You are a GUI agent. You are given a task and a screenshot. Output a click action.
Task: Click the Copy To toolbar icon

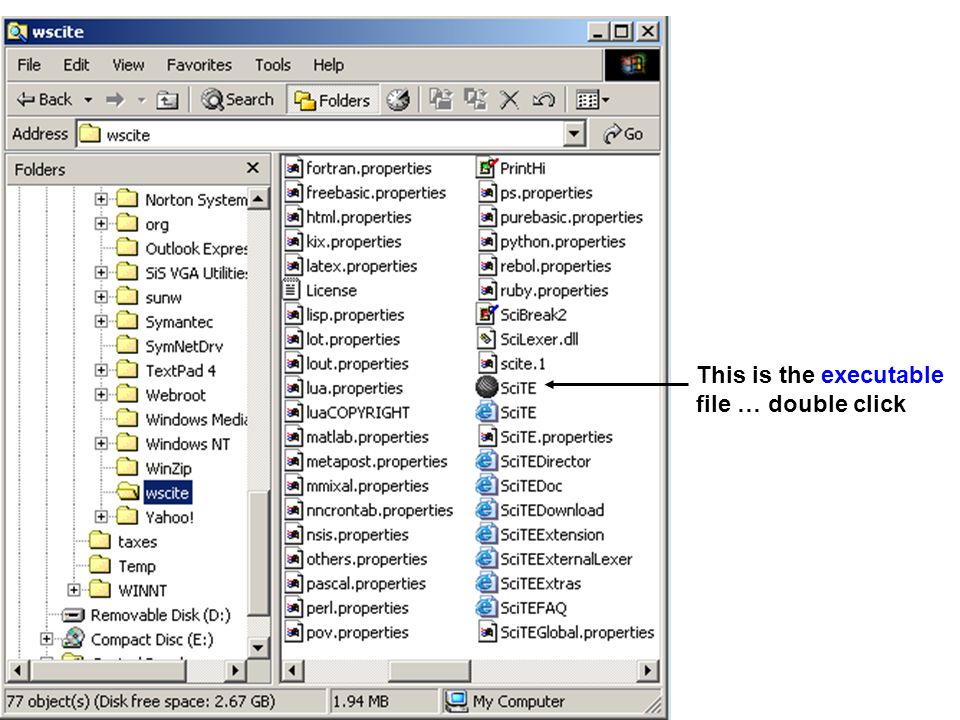(x=475, y=99)
